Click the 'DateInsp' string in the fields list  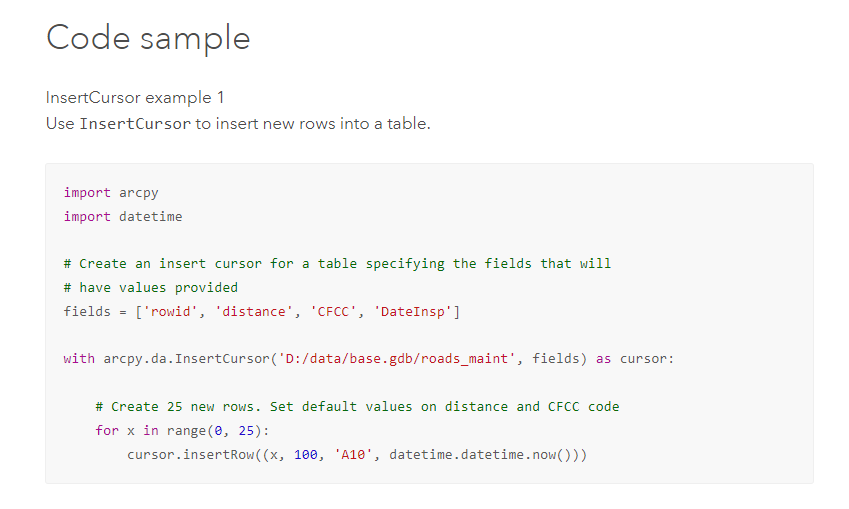pos(413,311)
